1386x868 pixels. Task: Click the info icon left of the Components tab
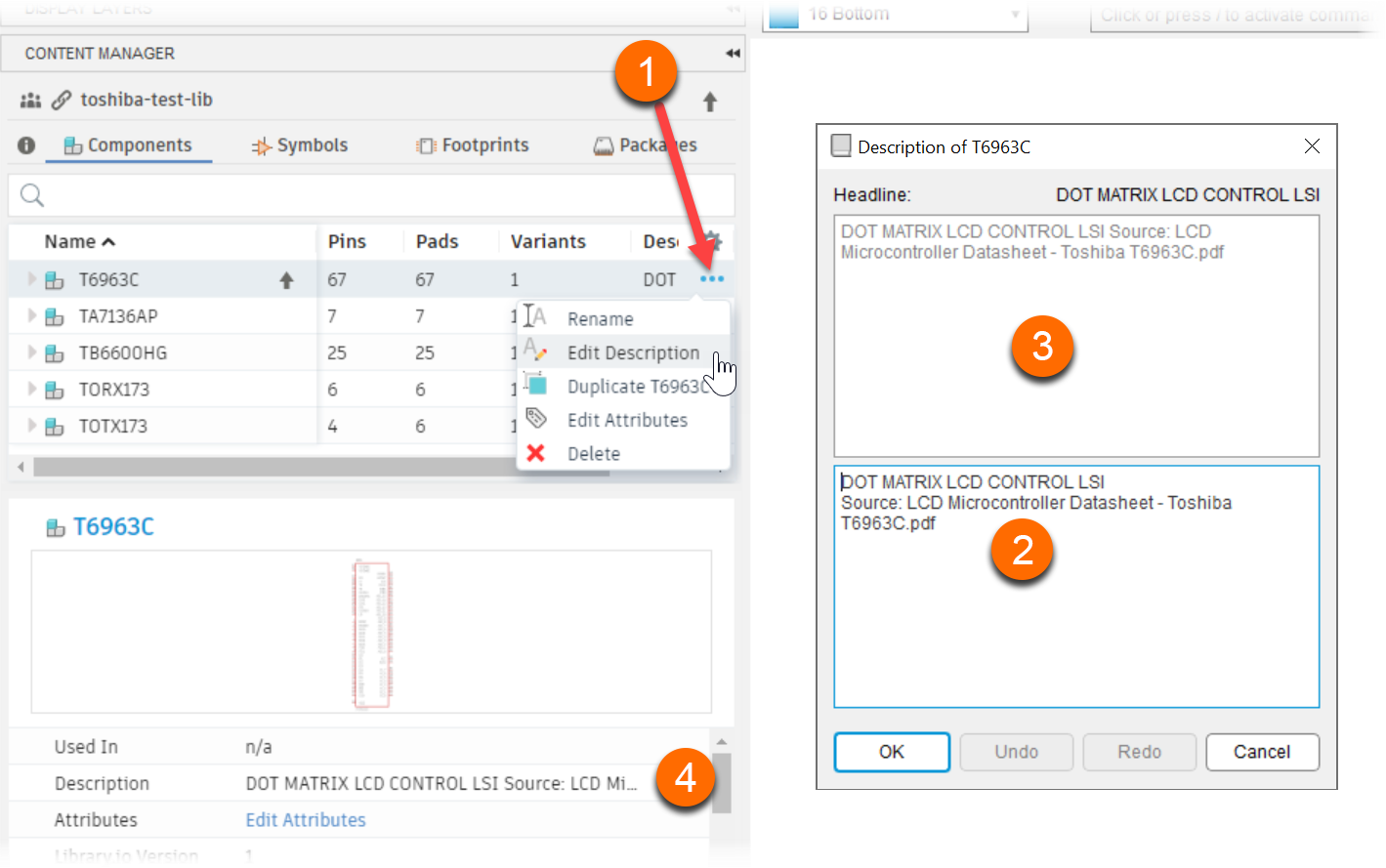26,145
